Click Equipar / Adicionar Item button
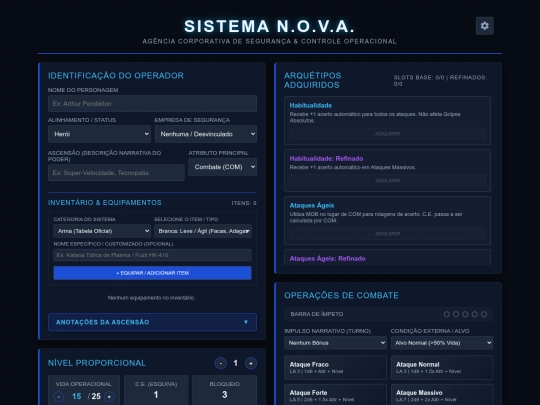This screenshot has height=405, width=540. click(x=152, y=273)
